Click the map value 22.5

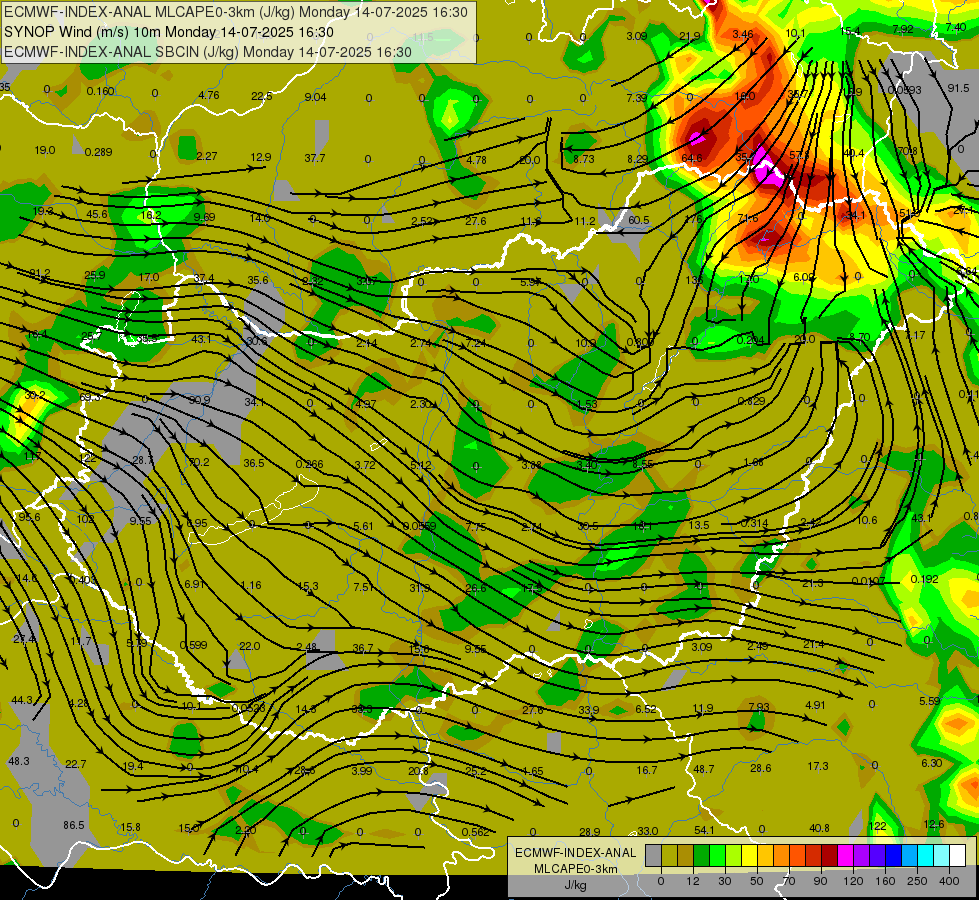262,96
